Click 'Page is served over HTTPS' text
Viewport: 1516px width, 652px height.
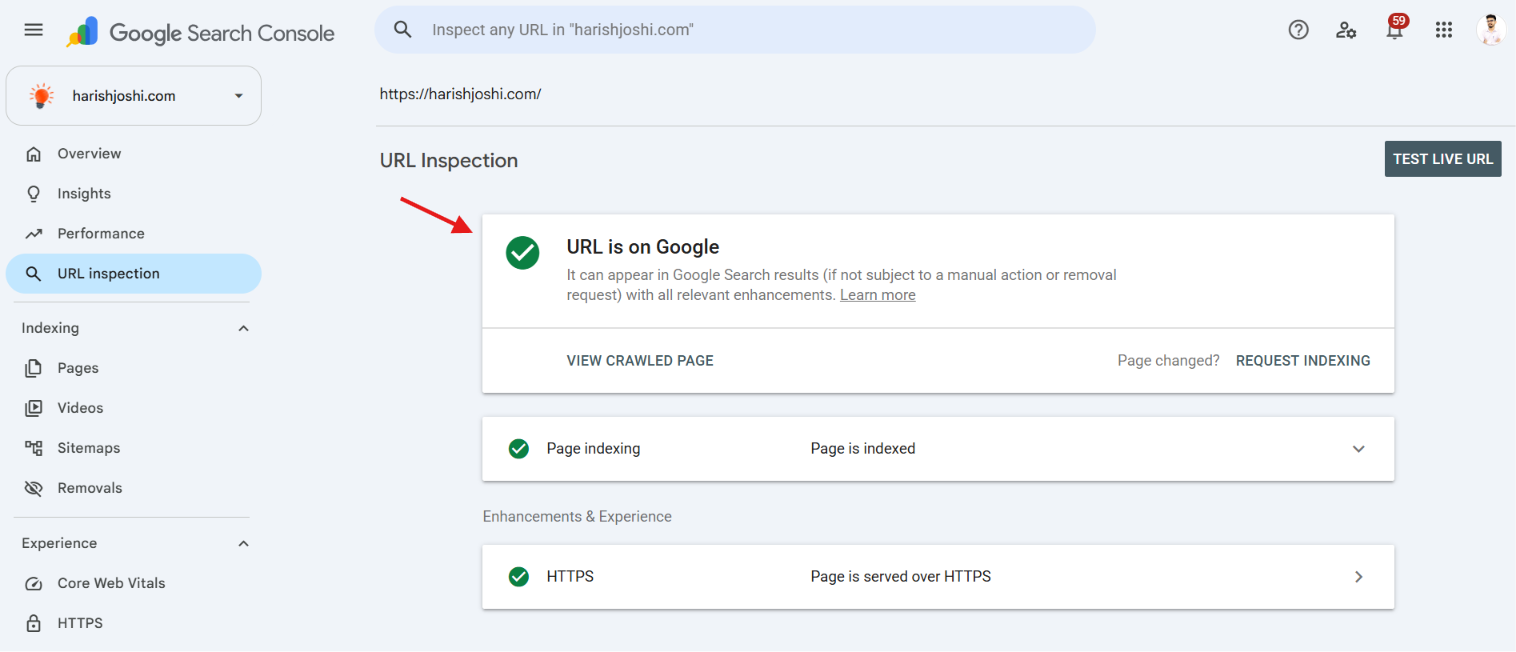[900, 577]
